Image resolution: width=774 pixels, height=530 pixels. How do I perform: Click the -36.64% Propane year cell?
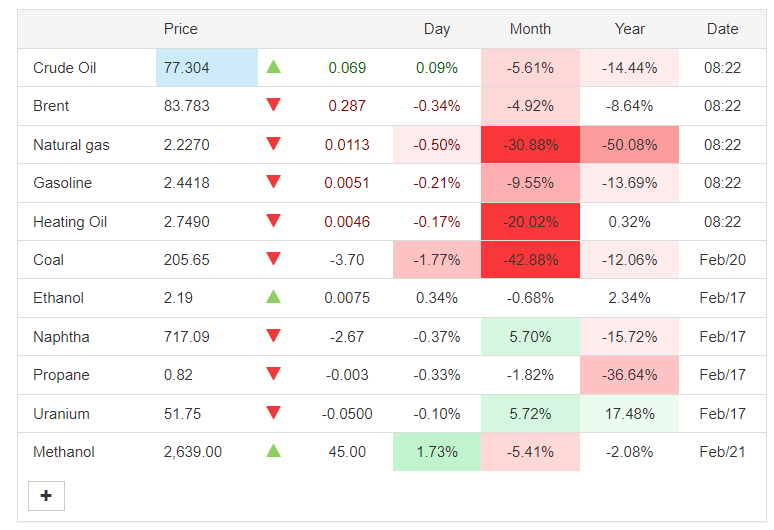pyautogui.click(x=629, y=375)
